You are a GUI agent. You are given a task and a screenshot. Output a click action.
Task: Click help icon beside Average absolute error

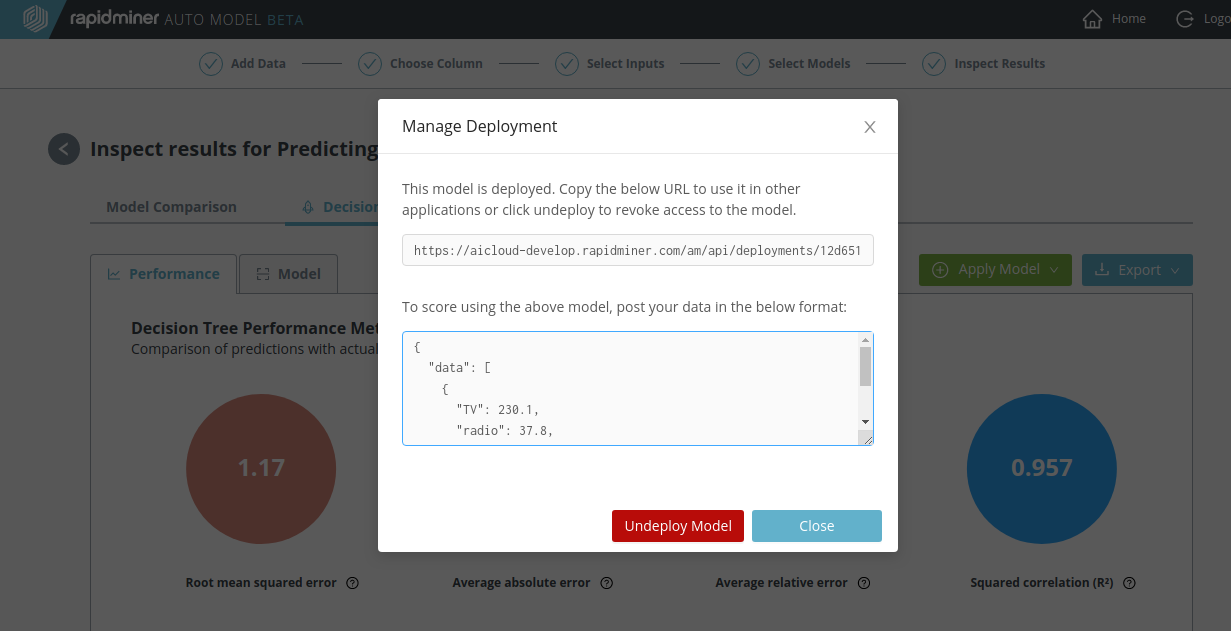[606, 583]
